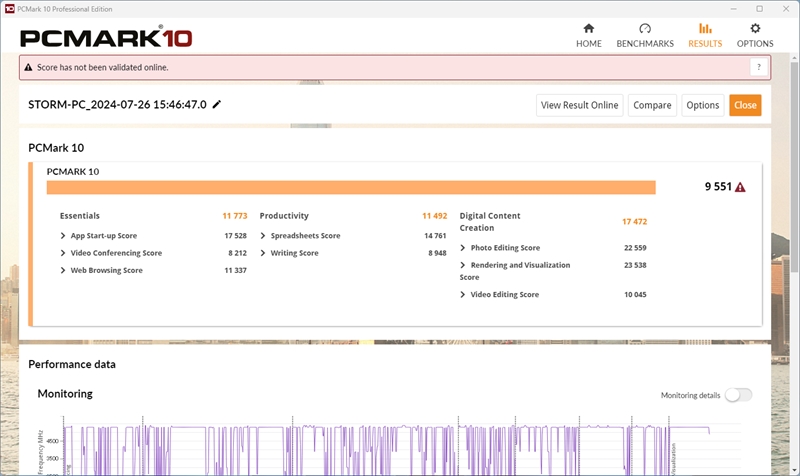Click the Essentials heading
This screenshot has width=800, height=476.
click(80, 216)
